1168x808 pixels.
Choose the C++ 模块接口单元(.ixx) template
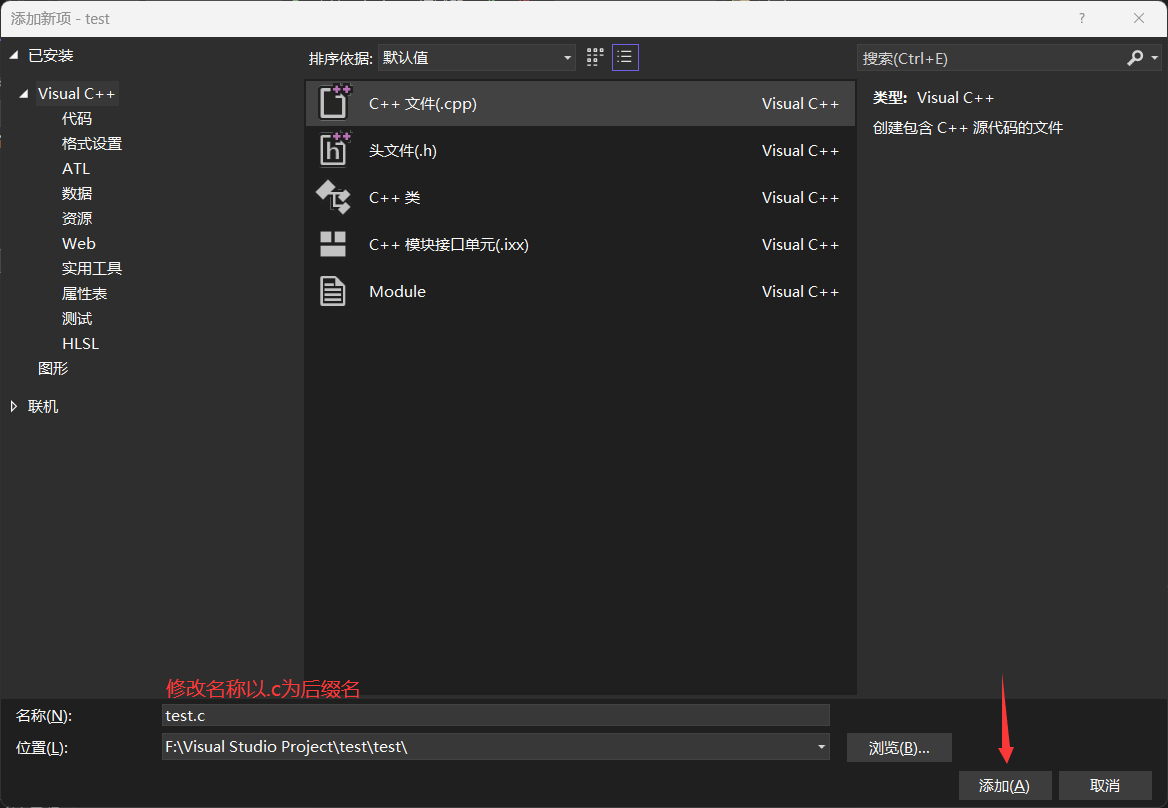pos(580,244)
